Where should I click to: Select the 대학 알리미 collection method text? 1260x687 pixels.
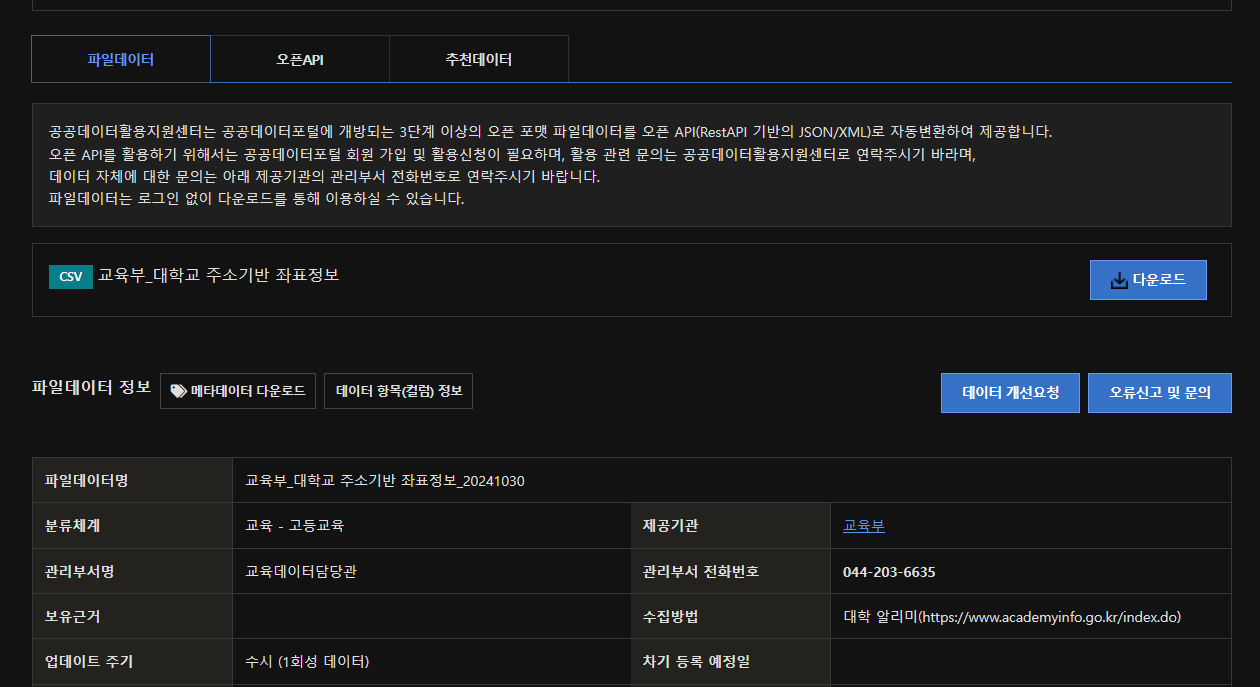pyautogui.click(x=1012, y=617)
